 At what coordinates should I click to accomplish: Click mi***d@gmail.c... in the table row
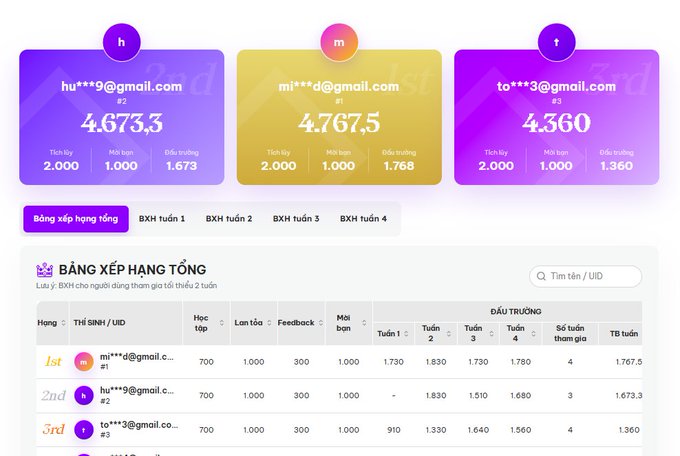pos(137,357)
